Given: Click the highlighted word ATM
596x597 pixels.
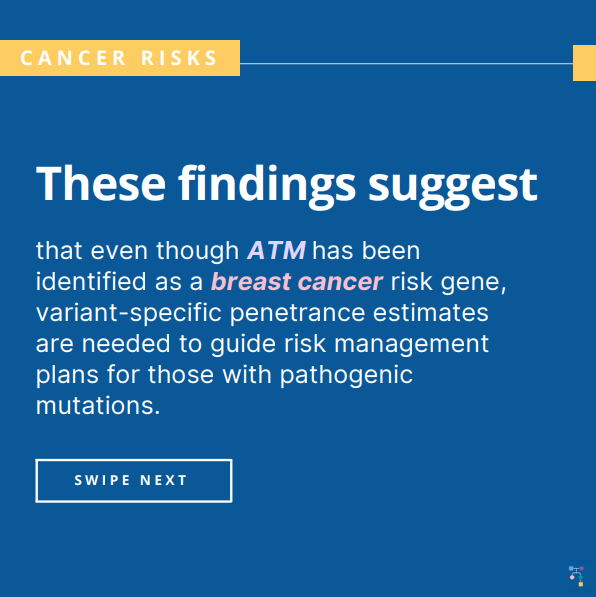Looking at the screenshot, I should [x=276, y=251].
